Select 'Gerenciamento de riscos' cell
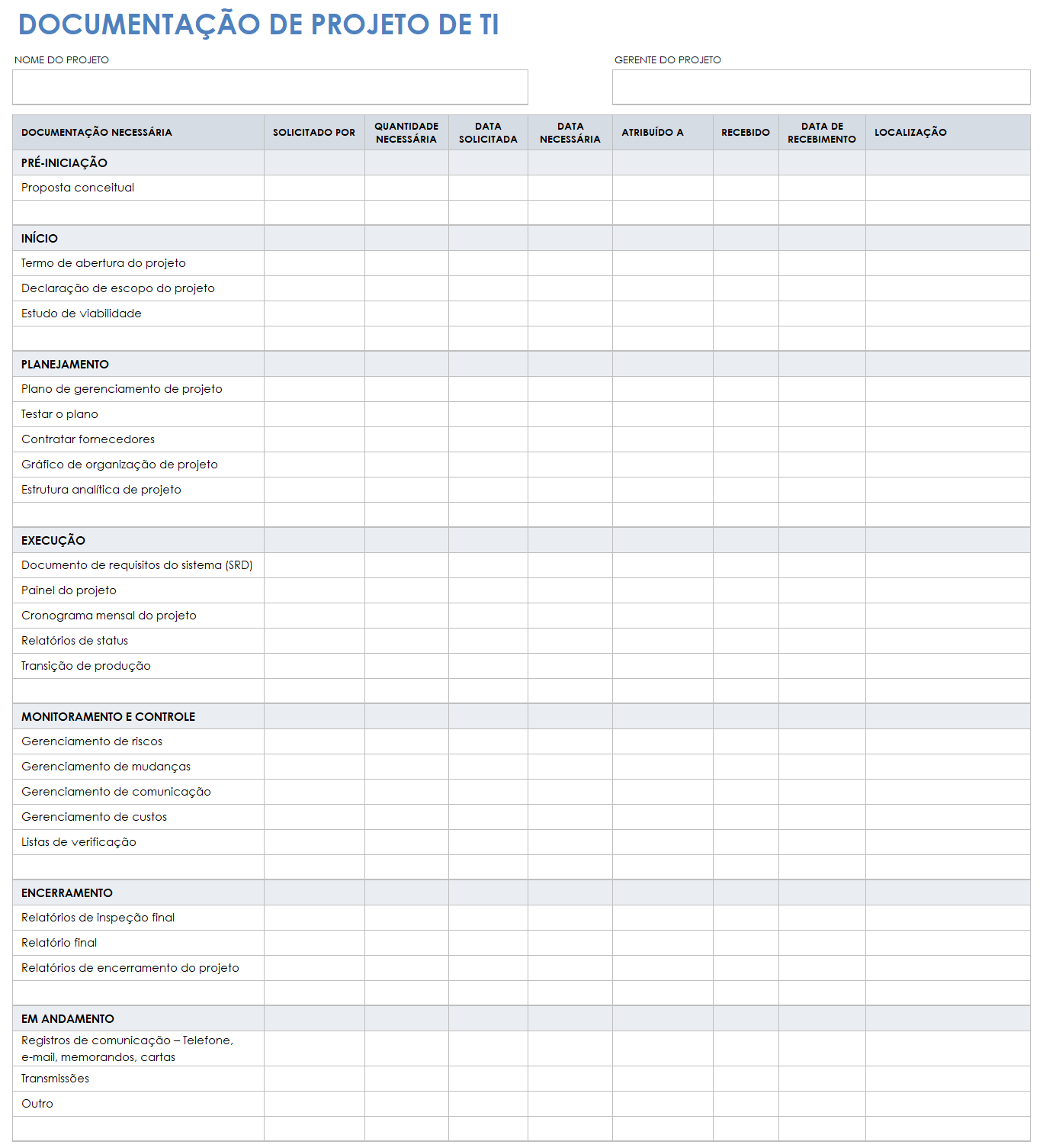This screenshot has width=1043, height=1148. tap(139, 741)
